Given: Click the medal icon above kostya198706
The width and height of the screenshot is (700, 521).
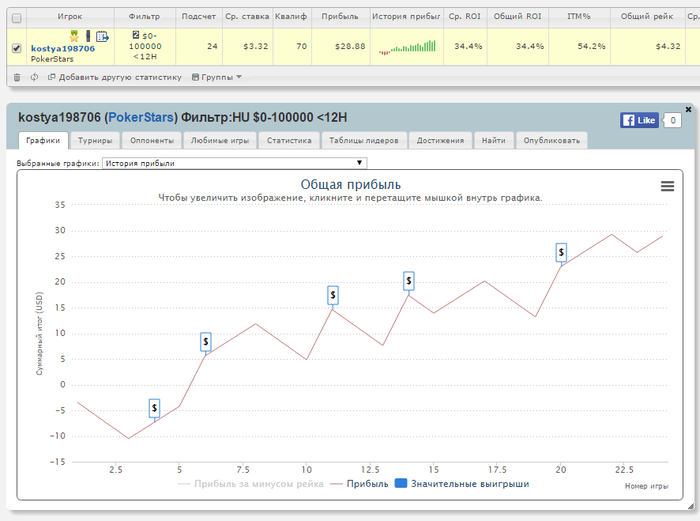Looking at the screenshot, I should coord(74,36).
